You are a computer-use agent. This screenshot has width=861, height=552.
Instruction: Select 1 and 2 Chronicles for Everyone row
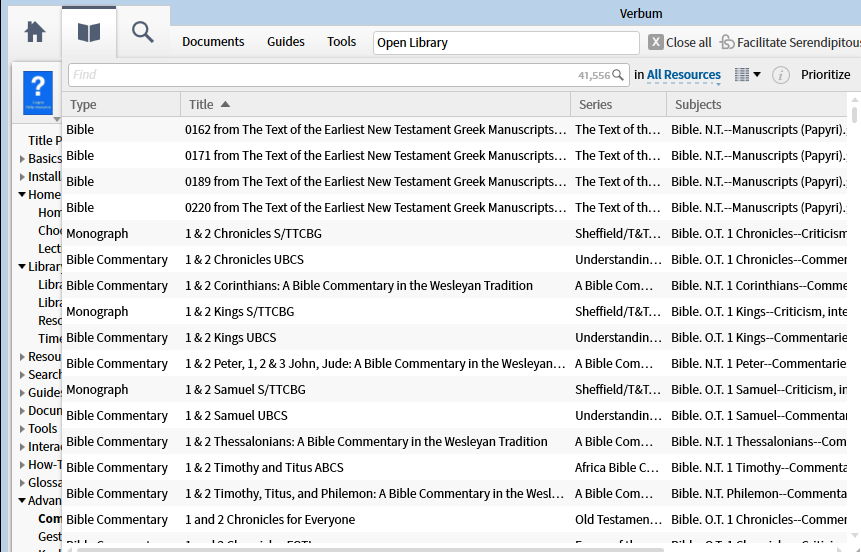click(455, 520)
